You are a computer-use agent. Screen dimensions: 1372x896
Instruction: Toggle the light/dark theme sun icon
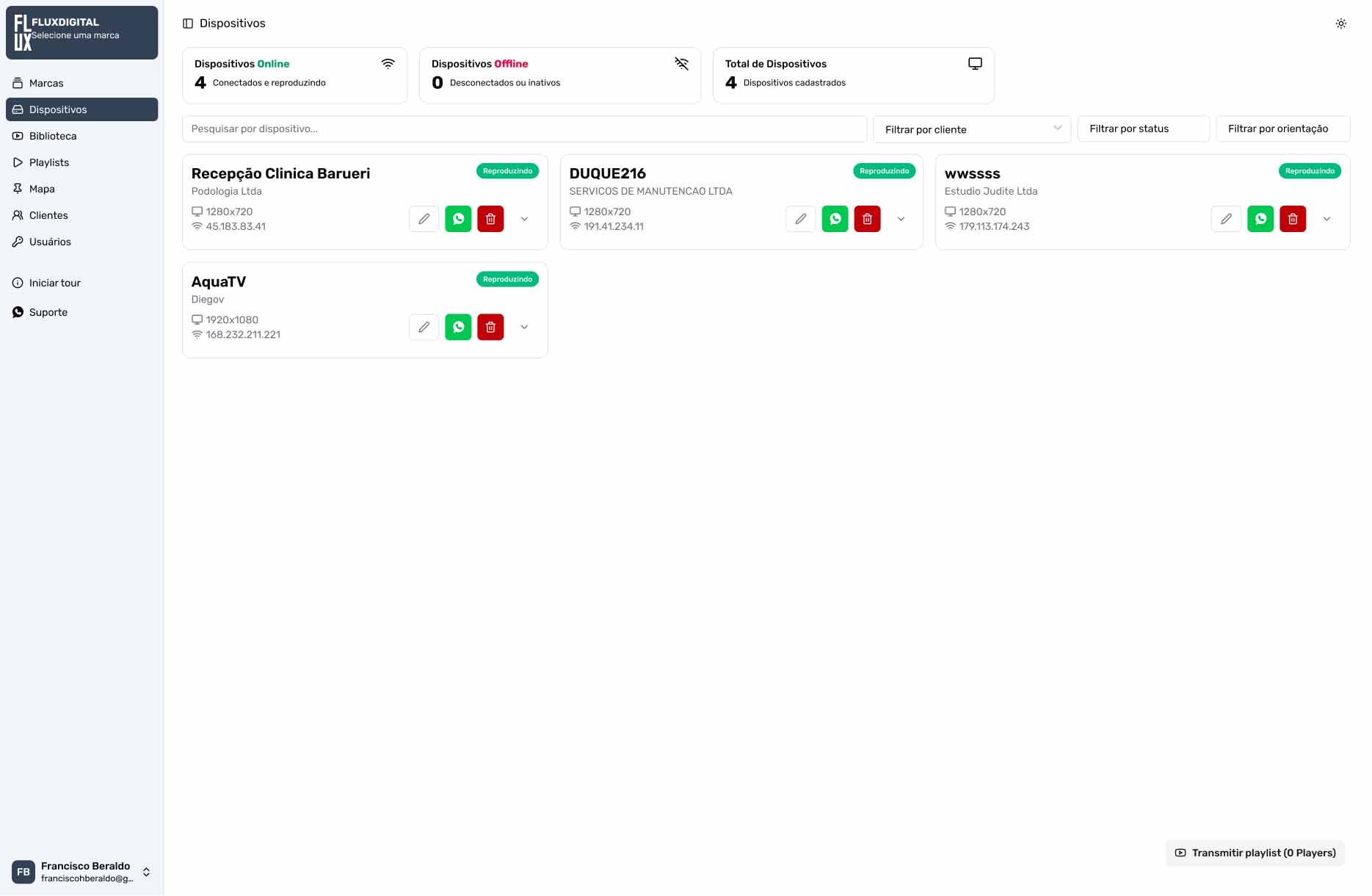(x=1340, y=24)
